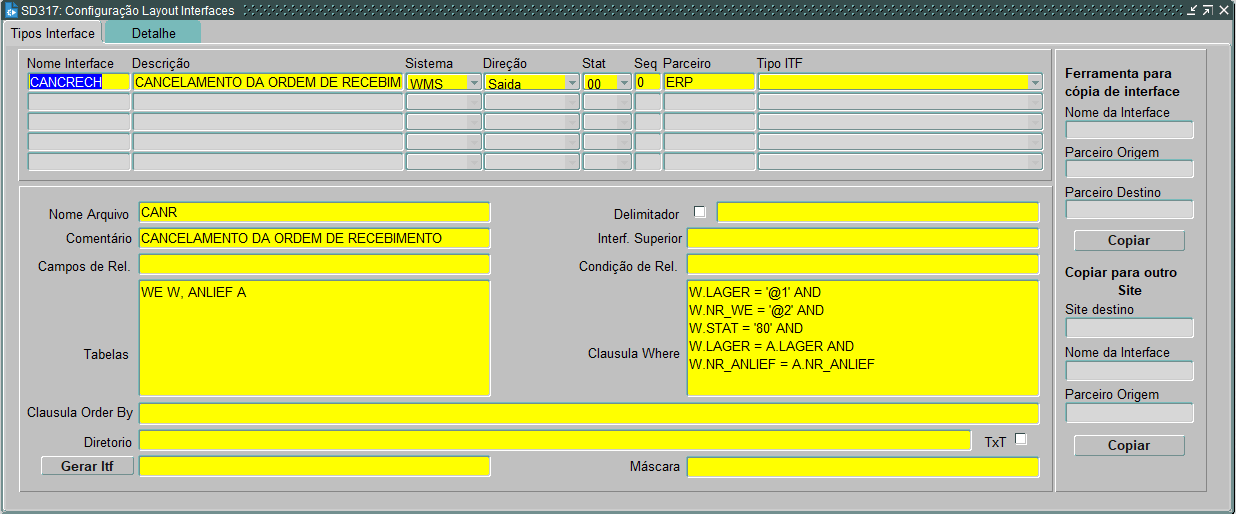Screen dimensions: 1236x514
Task: Click the Descrição field with CANCELAMENTO DA ORDEM
Action: [x=268, y=82]
